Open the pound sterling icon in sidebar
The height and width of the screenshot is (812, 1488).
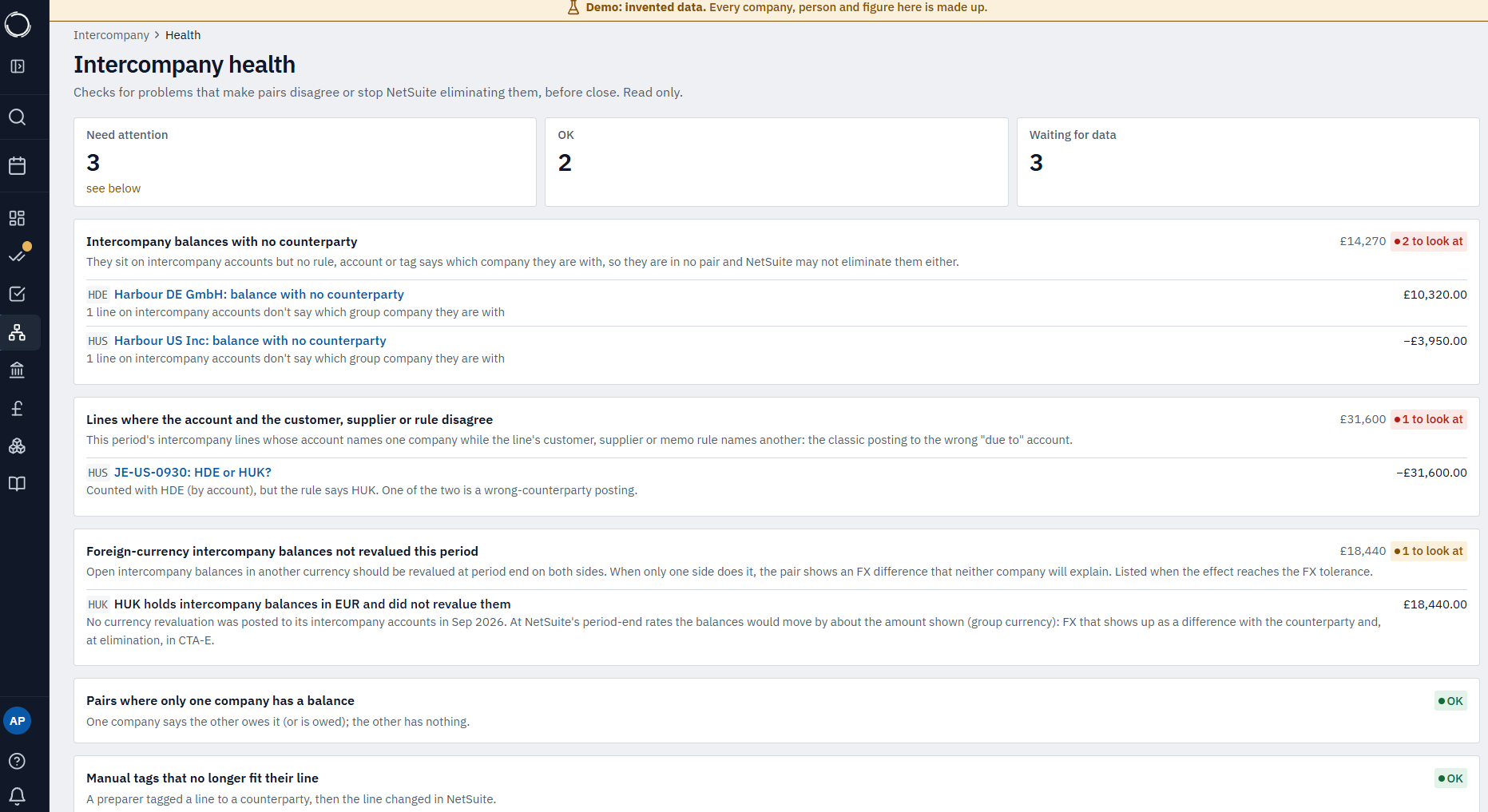coord(18,408)
